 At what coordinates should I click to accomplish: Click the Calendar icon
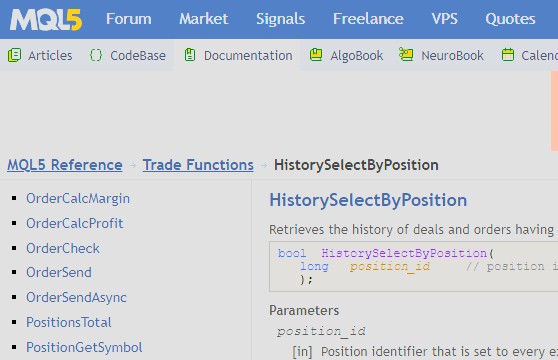pyautogui.click(x=507, y=55)
